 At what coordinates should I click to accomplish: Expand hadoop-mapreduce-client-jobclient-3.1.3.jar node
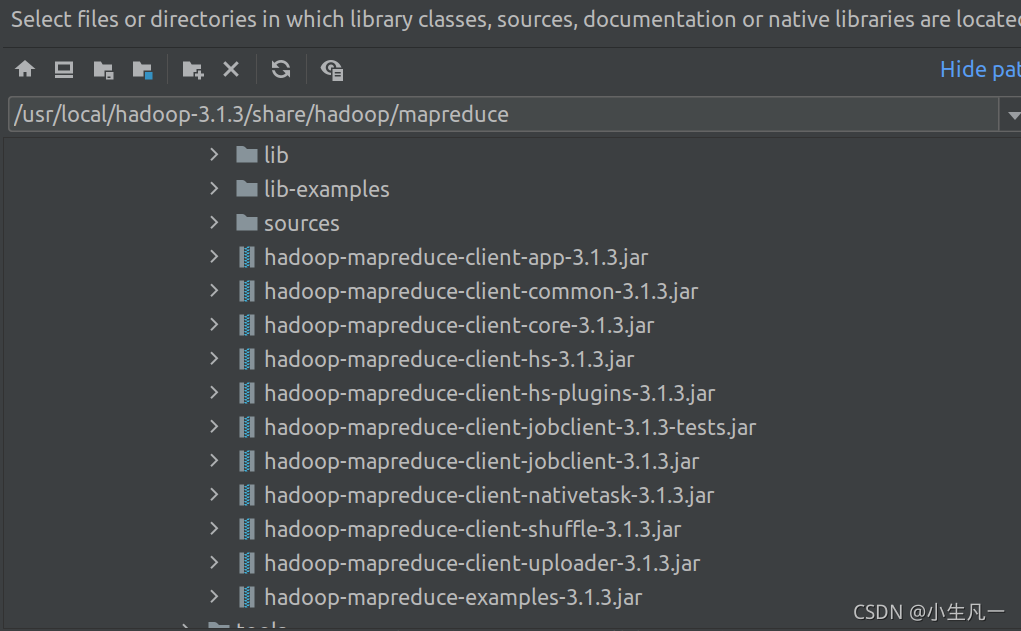214,461
